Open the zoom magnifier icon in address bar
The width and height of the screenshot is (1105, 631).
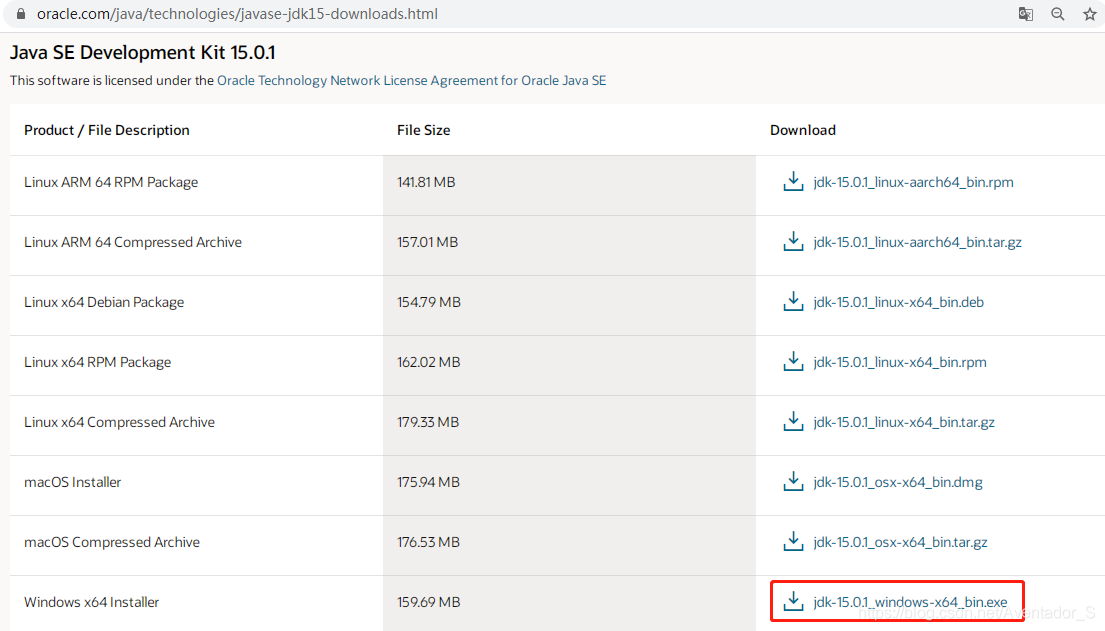point(1058,14)
